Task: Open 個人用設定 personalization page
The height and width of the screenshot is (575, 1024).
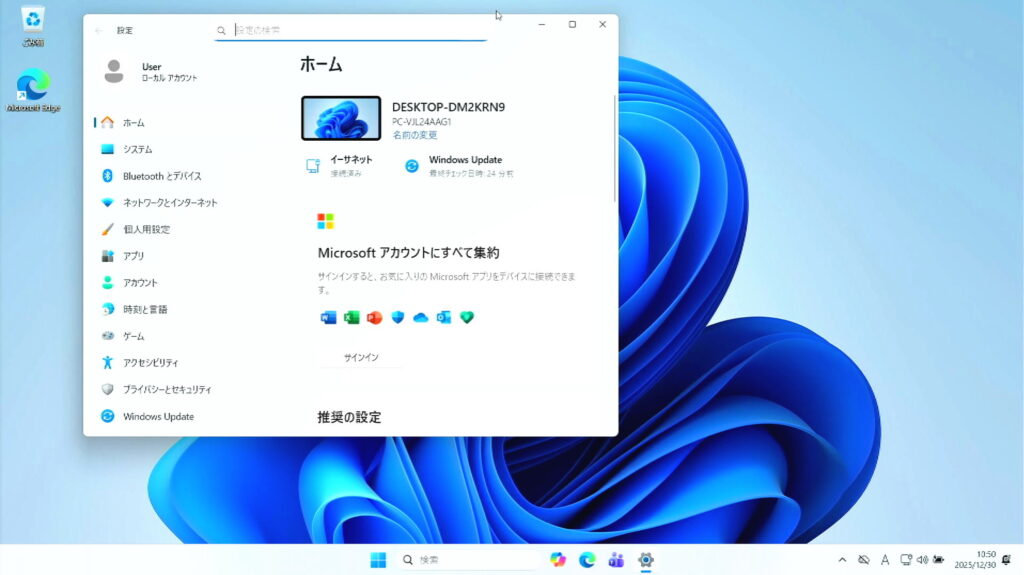Action: pos(146,229)
